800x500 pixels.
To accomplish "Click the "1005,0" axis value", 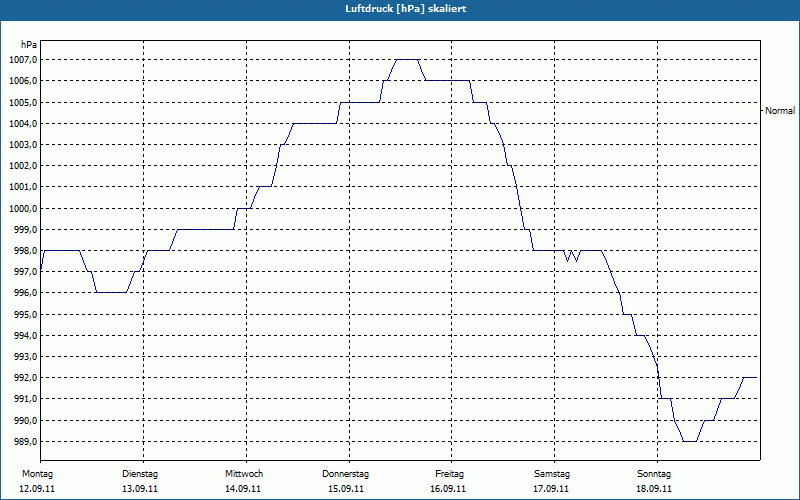I will point(23,103).
